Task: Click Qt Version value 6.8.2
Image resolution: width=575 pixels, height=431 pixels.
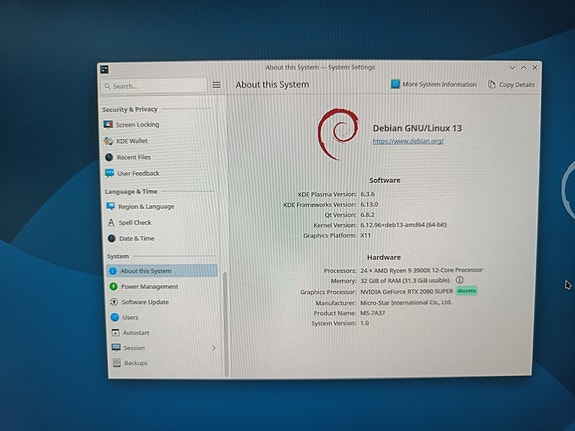Action: pos(367,215)
